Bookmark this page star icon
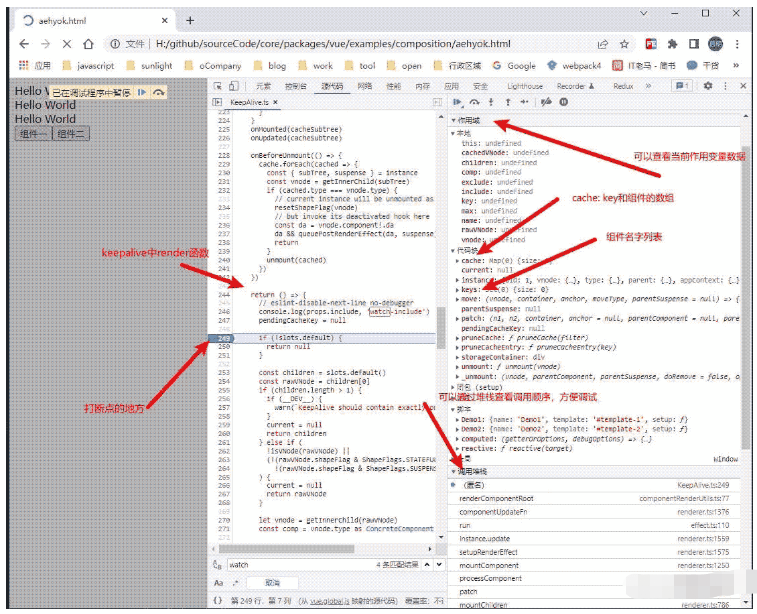 coord(624,44)
